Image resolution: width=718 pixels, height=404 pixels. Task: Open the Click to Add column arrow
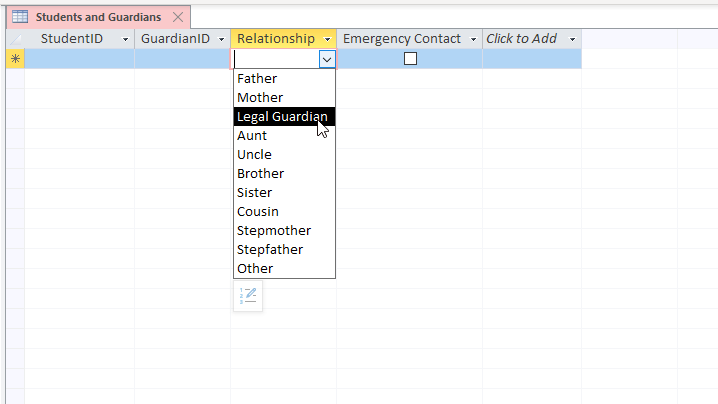[x=572, y=39]
